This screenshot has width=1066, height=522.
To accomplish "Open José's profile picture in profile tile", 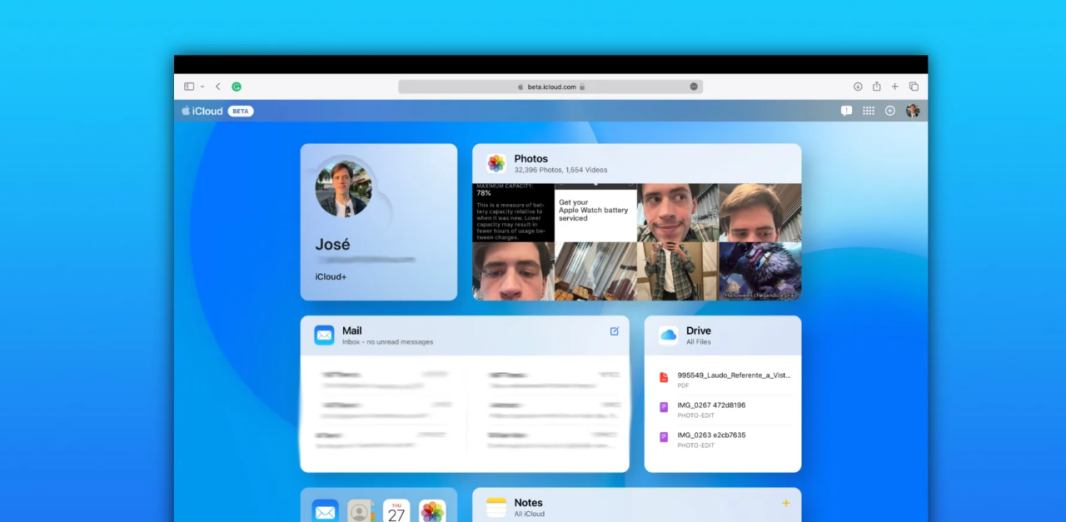I will 344,189.
